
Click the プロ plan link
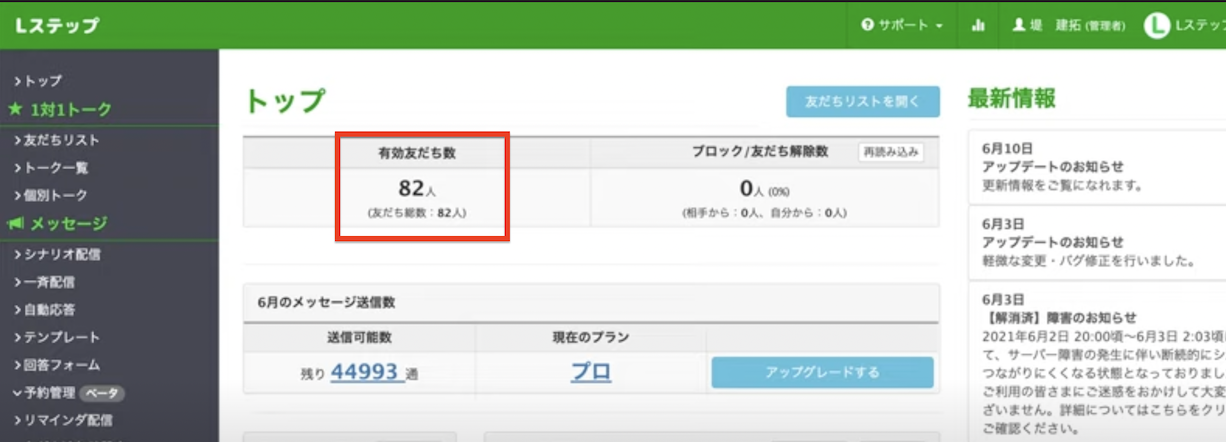point(591,373)
